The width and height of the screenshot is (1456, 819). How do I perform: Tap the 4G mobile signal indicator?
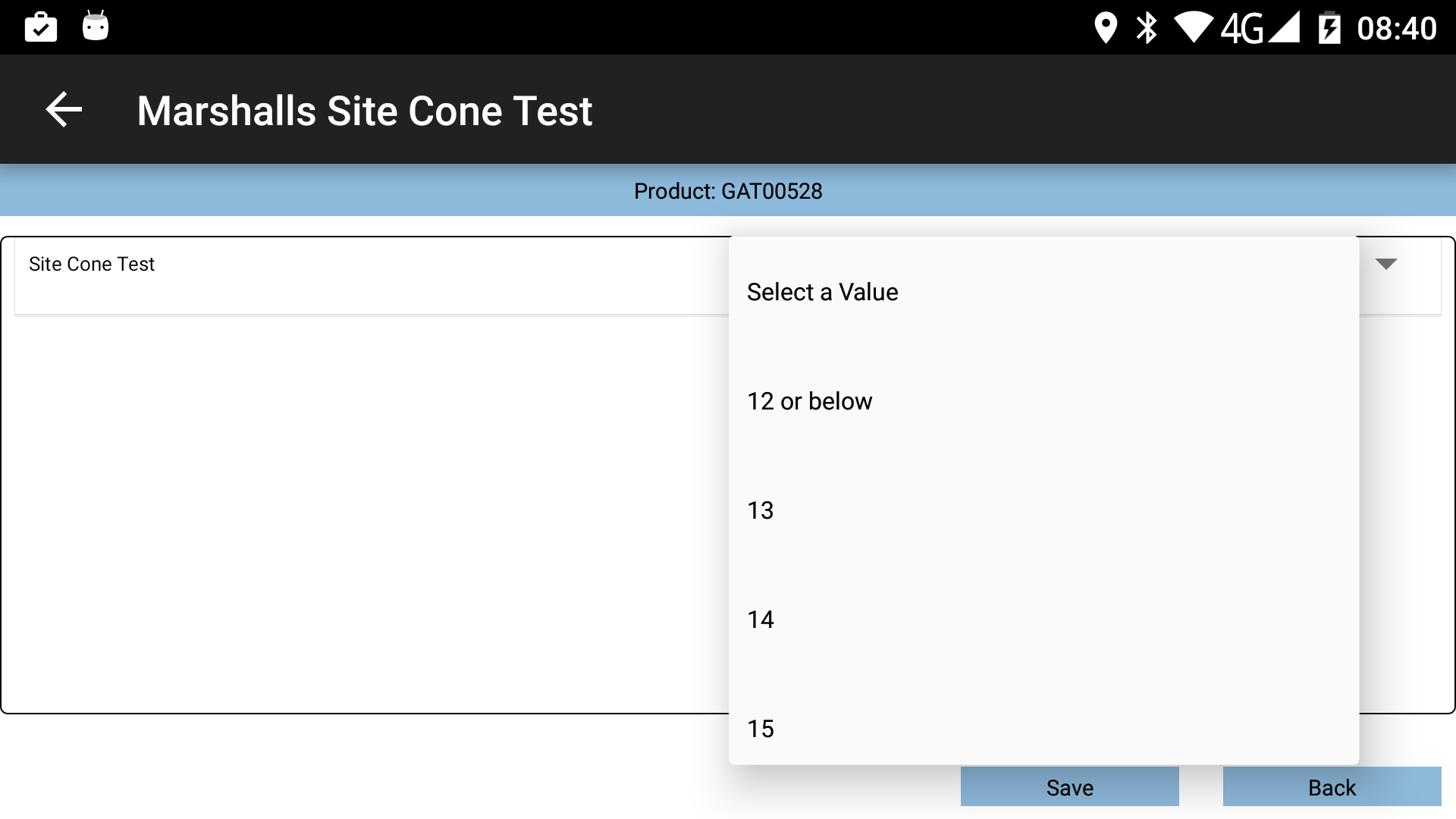coord(1260,28)
